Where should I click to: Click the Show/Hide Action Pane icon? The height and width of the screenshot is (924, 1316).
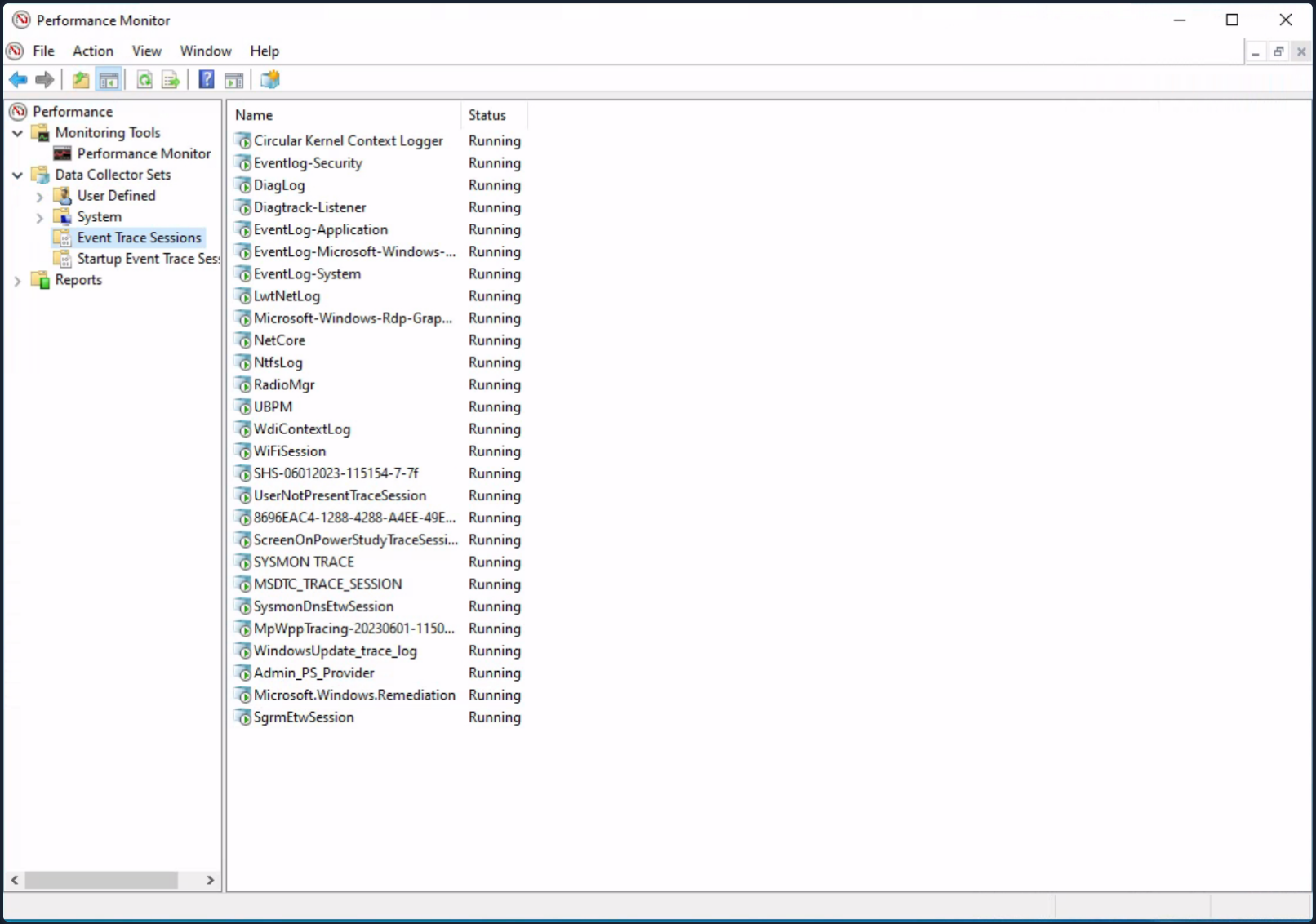pyautogui.click(x=234, y=79)
